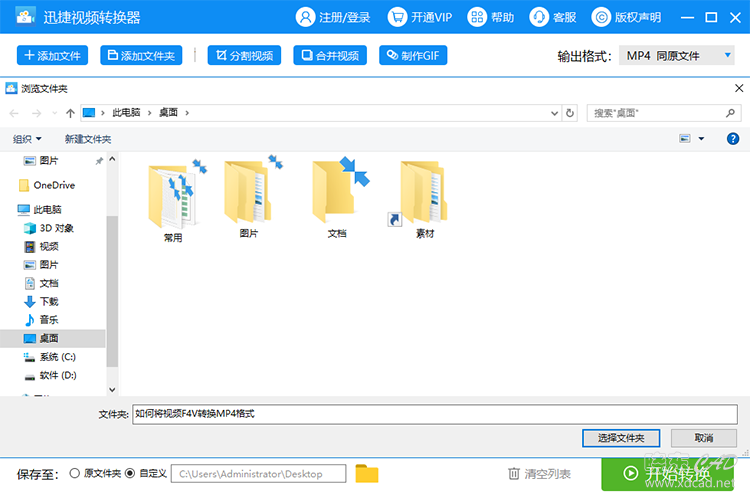Open the 组织 menu

27,139
